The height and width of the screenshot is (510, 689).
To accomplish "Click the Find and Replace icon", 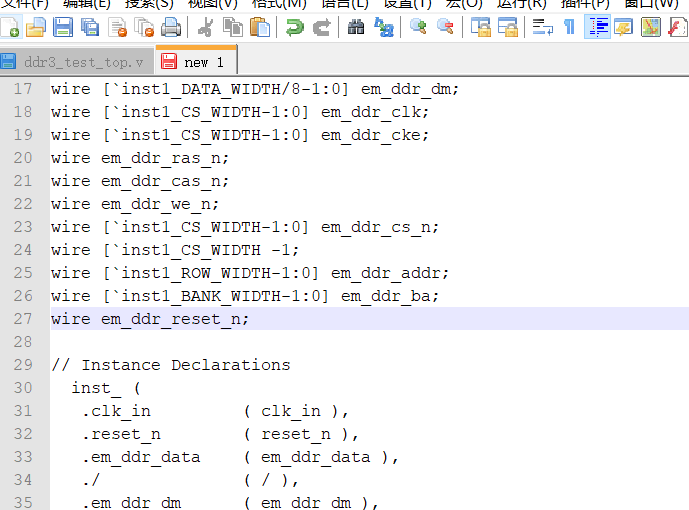I will [383, 27].
